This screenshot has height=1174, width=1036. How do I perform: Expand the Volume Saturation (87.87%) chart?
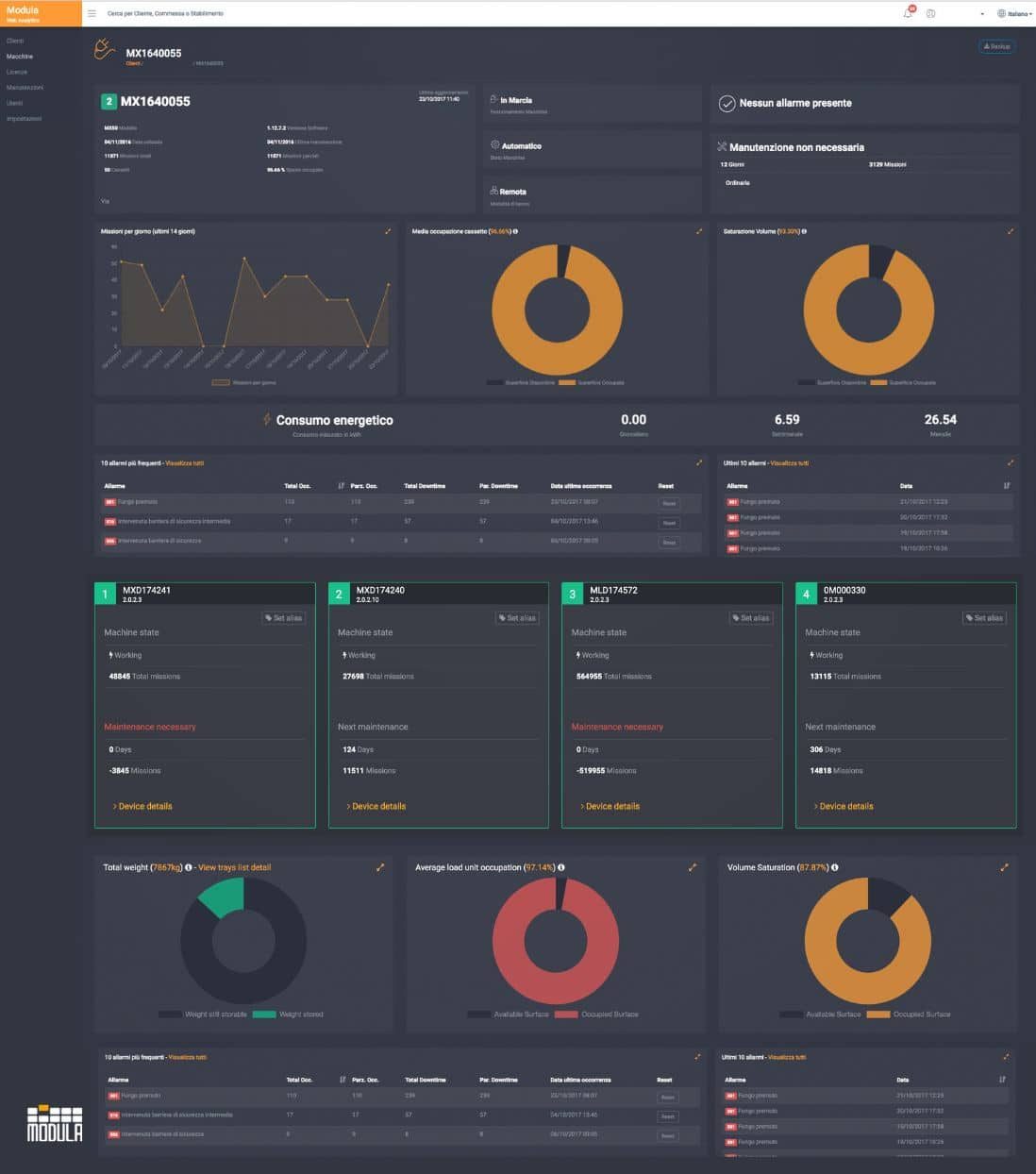[x=1004, y=867]
